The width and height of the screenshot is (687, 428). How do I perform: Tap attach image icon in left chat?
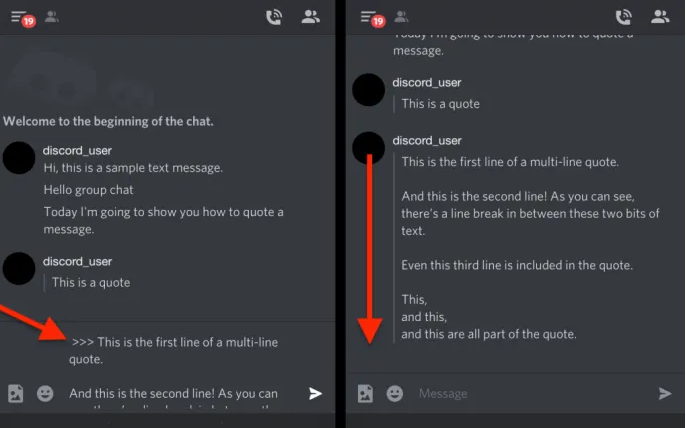point(15,393)
